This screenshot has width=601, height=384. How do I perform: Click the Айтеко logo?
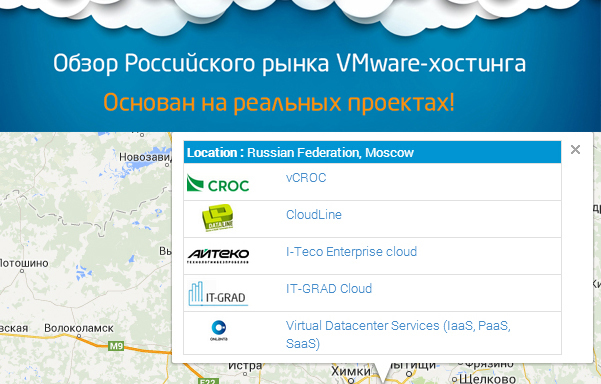[x=218, y=256]
